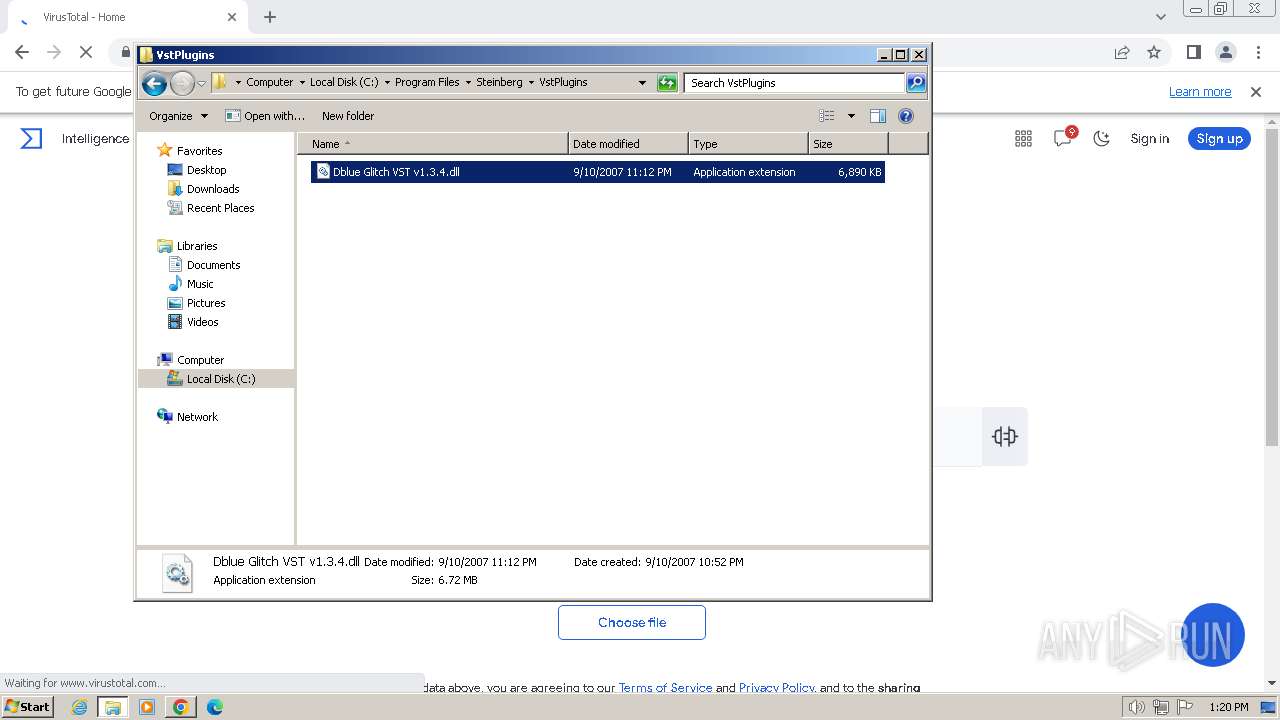Select Local Disk (C:) in the navigation pane
Image resolution: width=1280 pixels, height=720 pixels.
(220, 379)
